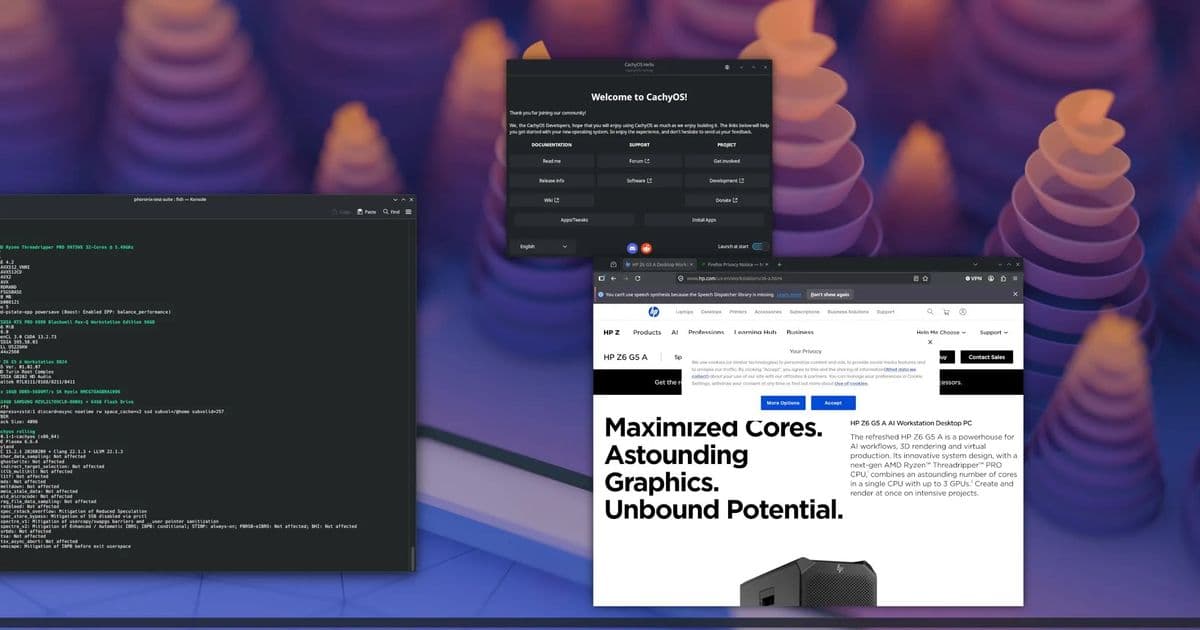Open search icon on HP site
The height and width of the screenshot is (630, 1200).
tap(931, 312)
